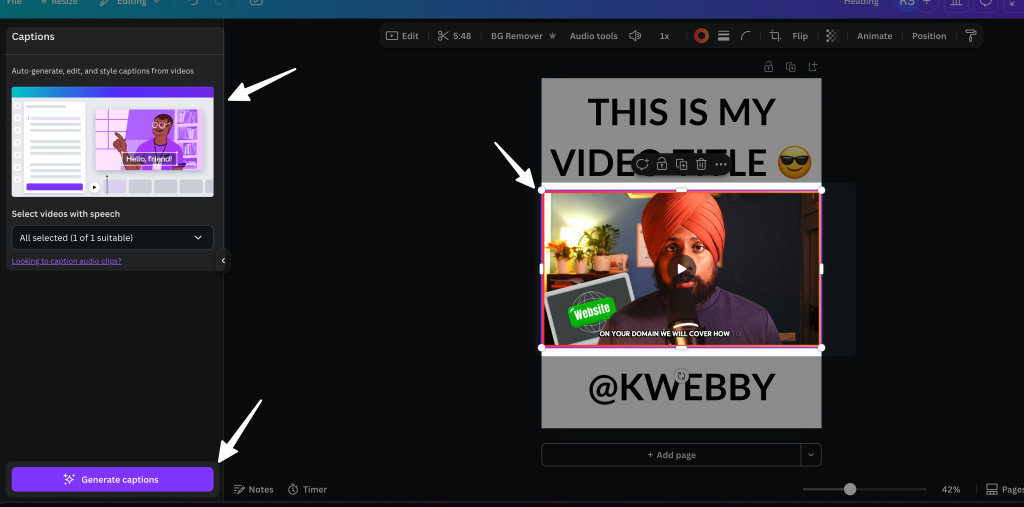
Task: Open the red border color swatch
Action: pos(701,36)
